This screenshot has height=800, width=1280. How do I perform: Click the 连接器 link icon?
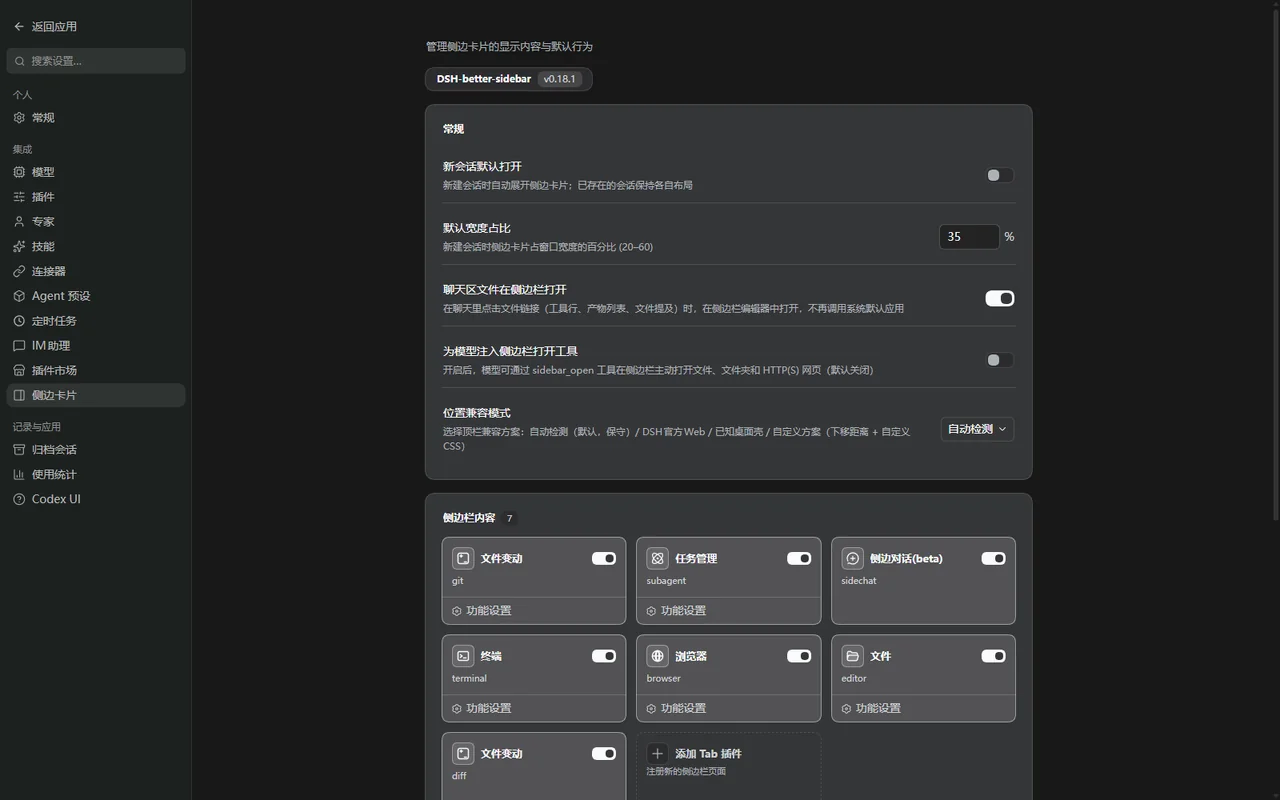[x=19, y=271]
